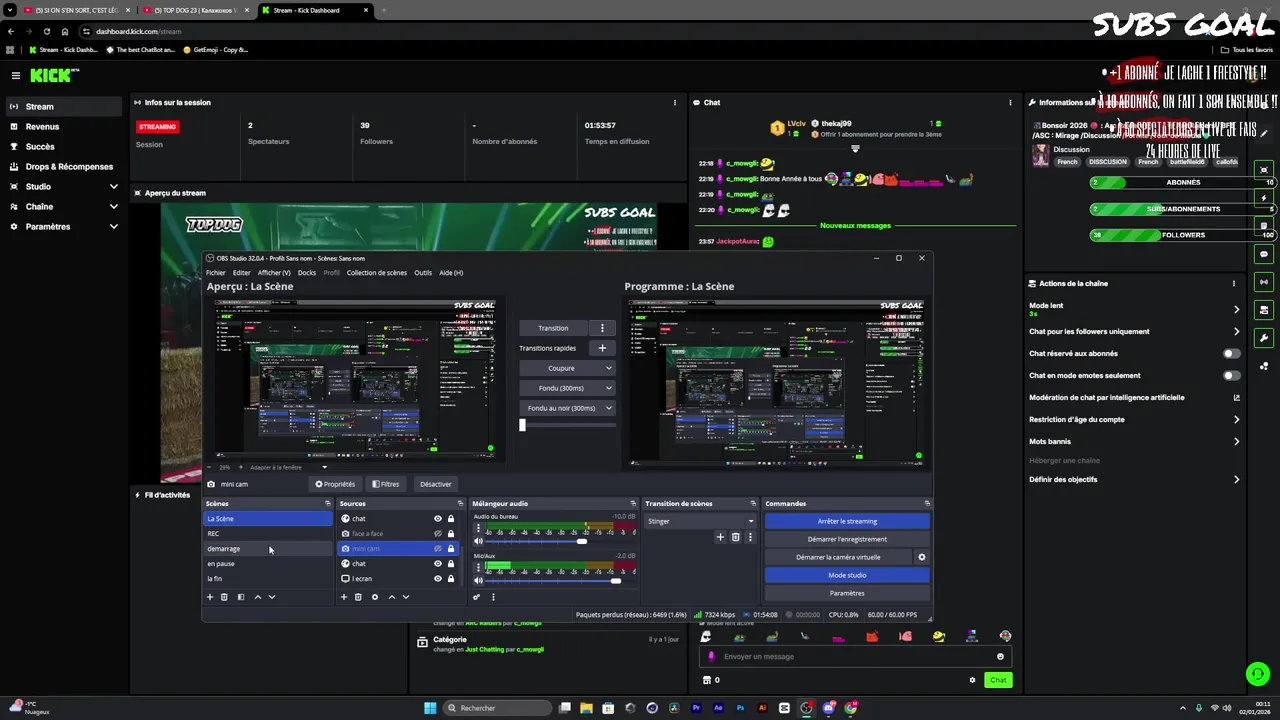This screenshot has height=720, width=1280.
Task: Open Collection de scènes menu
Action: coord(376,273)
